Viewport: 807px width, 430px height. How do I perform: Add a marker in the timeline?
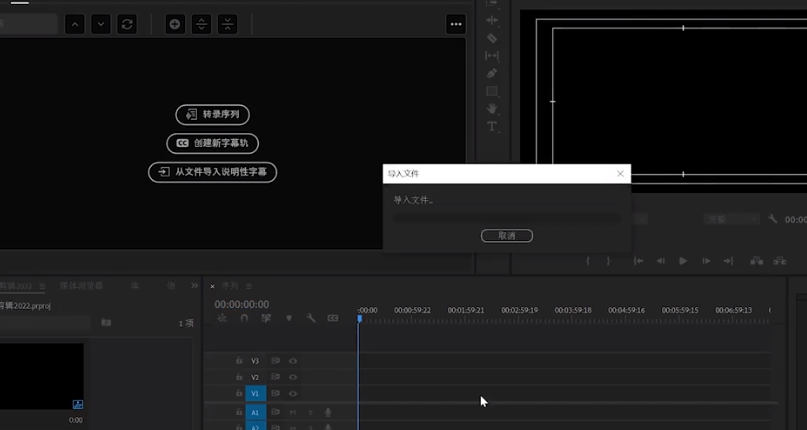click(x=289, y=318)
